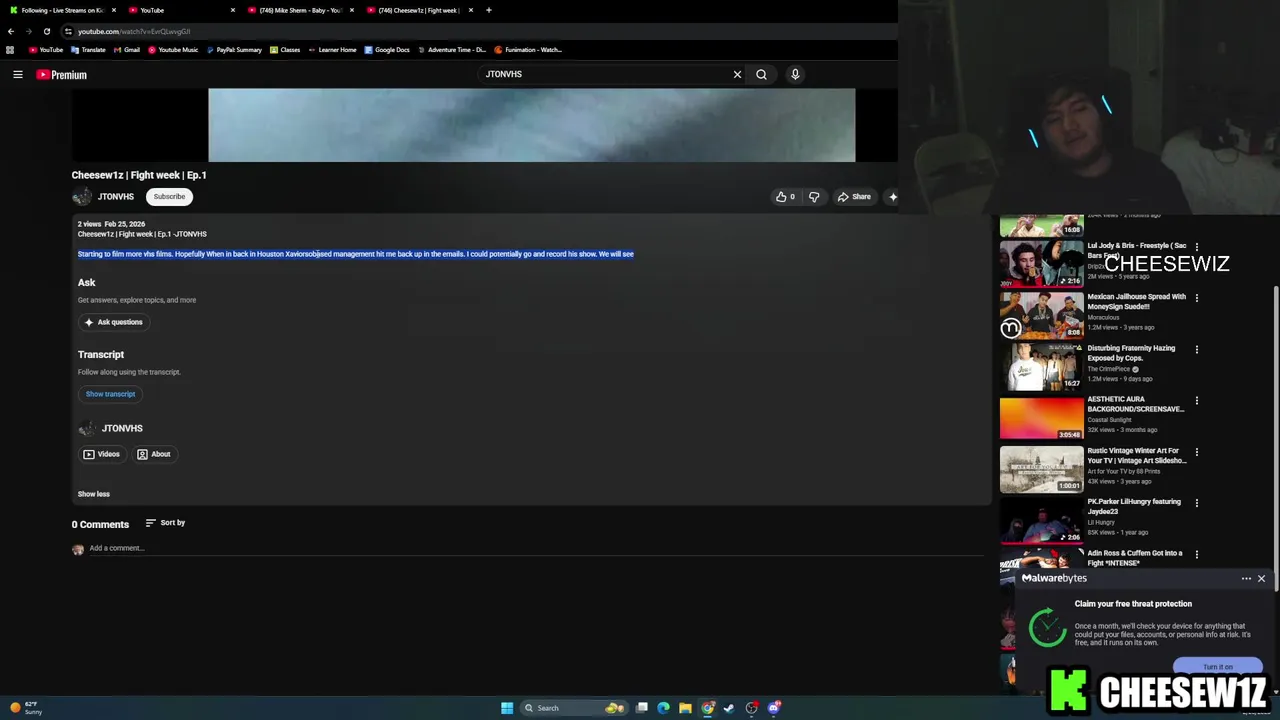Collapse description with Show less
The height and width of the screenshot is (720, 1280).
click(94, 494)
